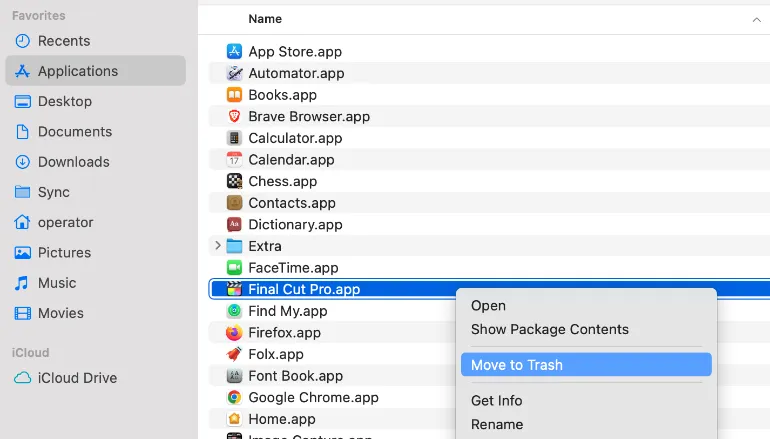Click the Desktop sidebar icon

[23, 101]
